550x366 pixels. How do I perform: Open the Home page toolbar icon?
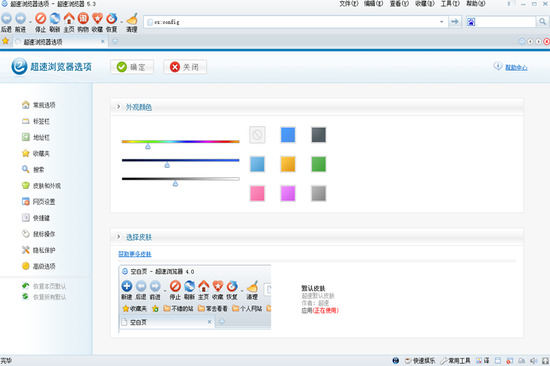(69, 18)
